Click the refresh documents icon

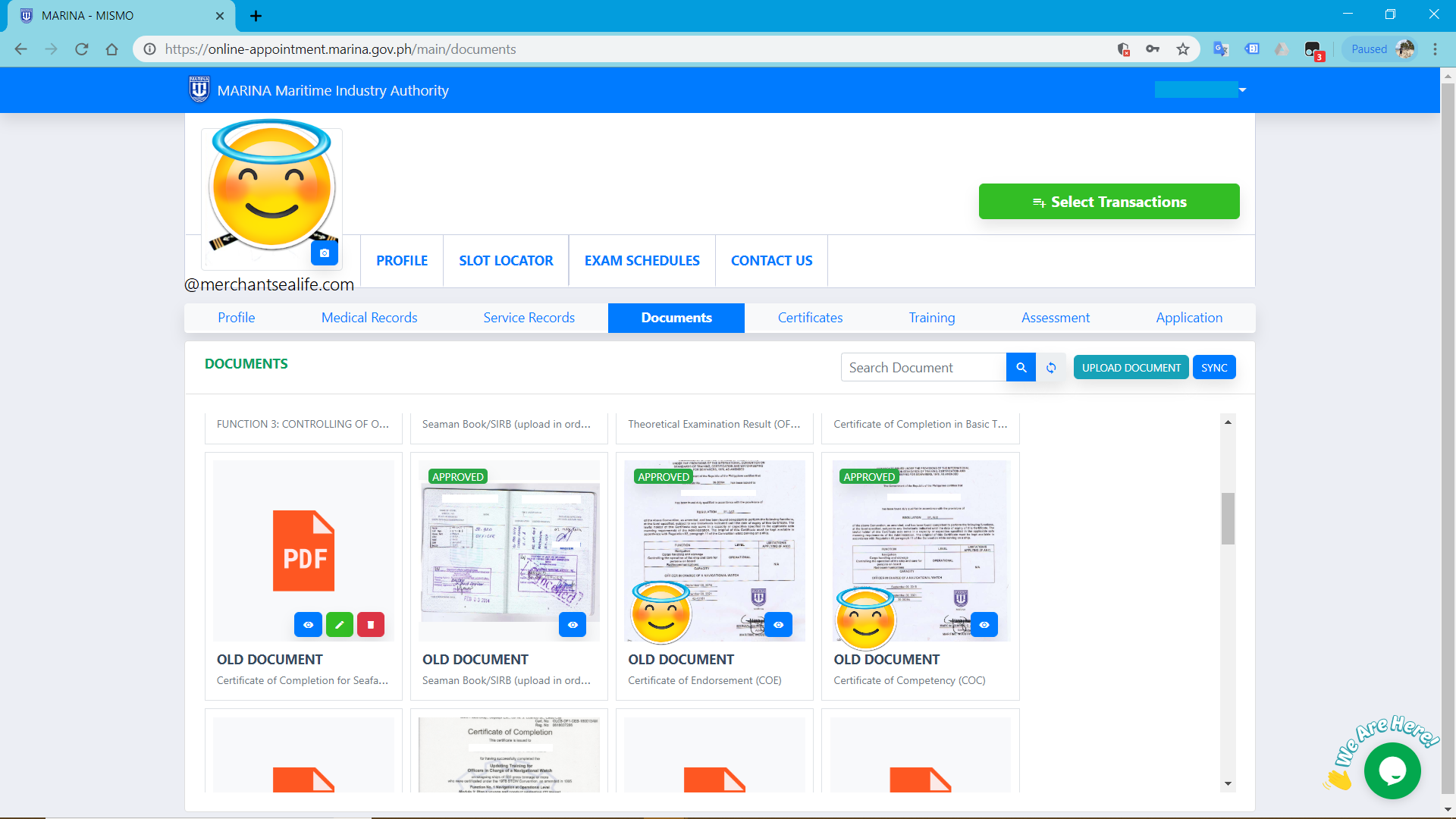(x=1051, y=368)
